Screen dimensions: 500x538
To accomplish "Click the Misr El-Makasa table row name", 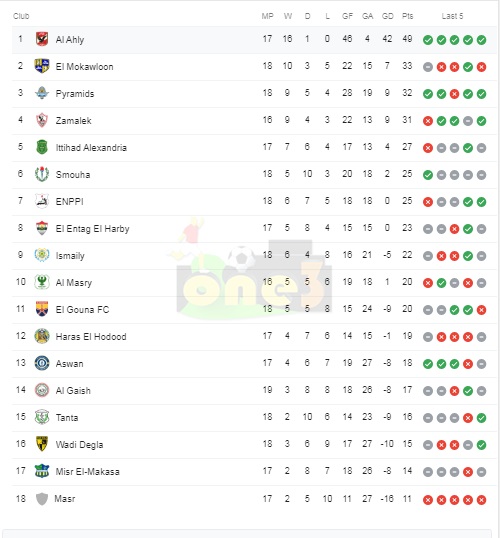I will [88, 471].
